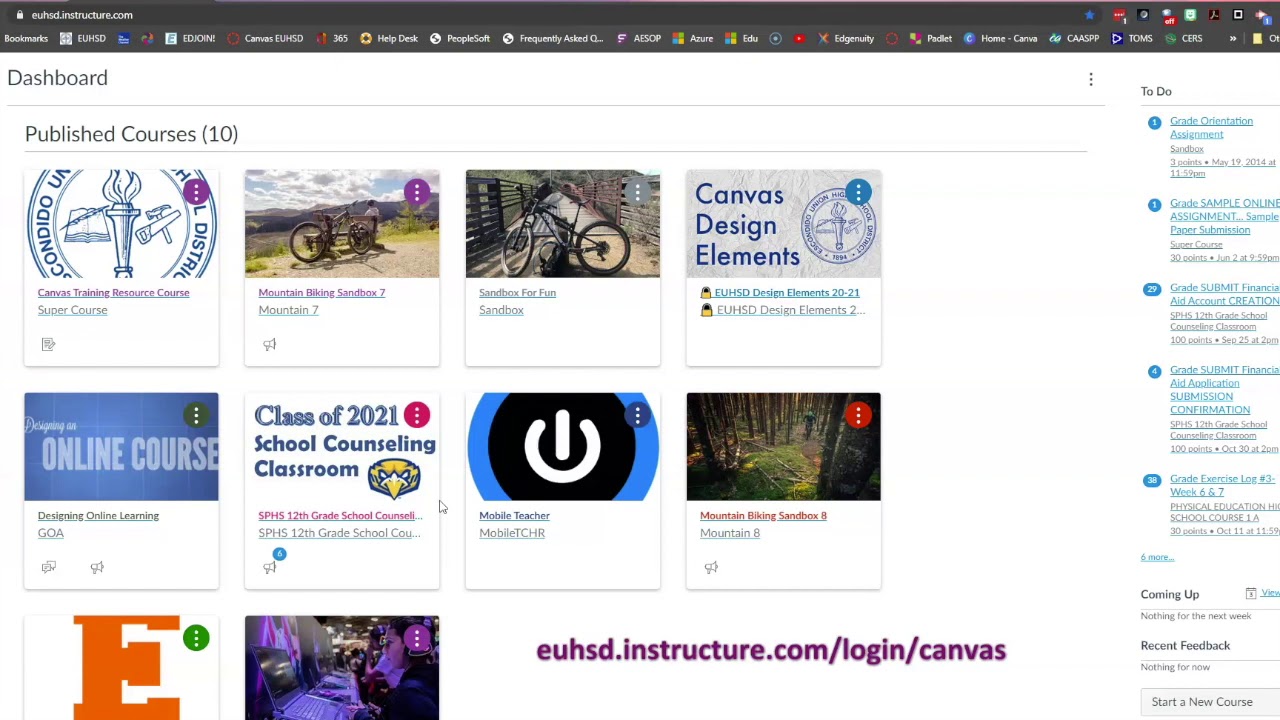This screenshot has height=720, width=1280.
Task: Open the EUHSD bookmark
Action: click(82, 38)
